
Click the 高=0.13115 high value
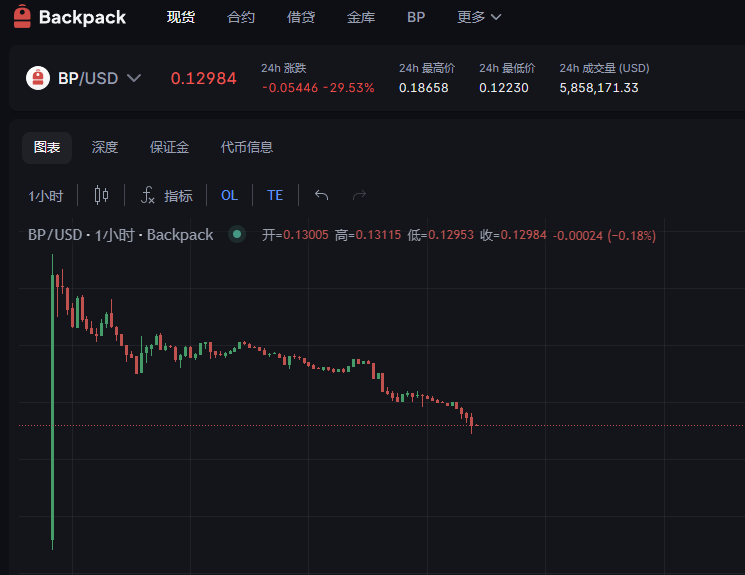pyautogui.click(x=368, y=235)
